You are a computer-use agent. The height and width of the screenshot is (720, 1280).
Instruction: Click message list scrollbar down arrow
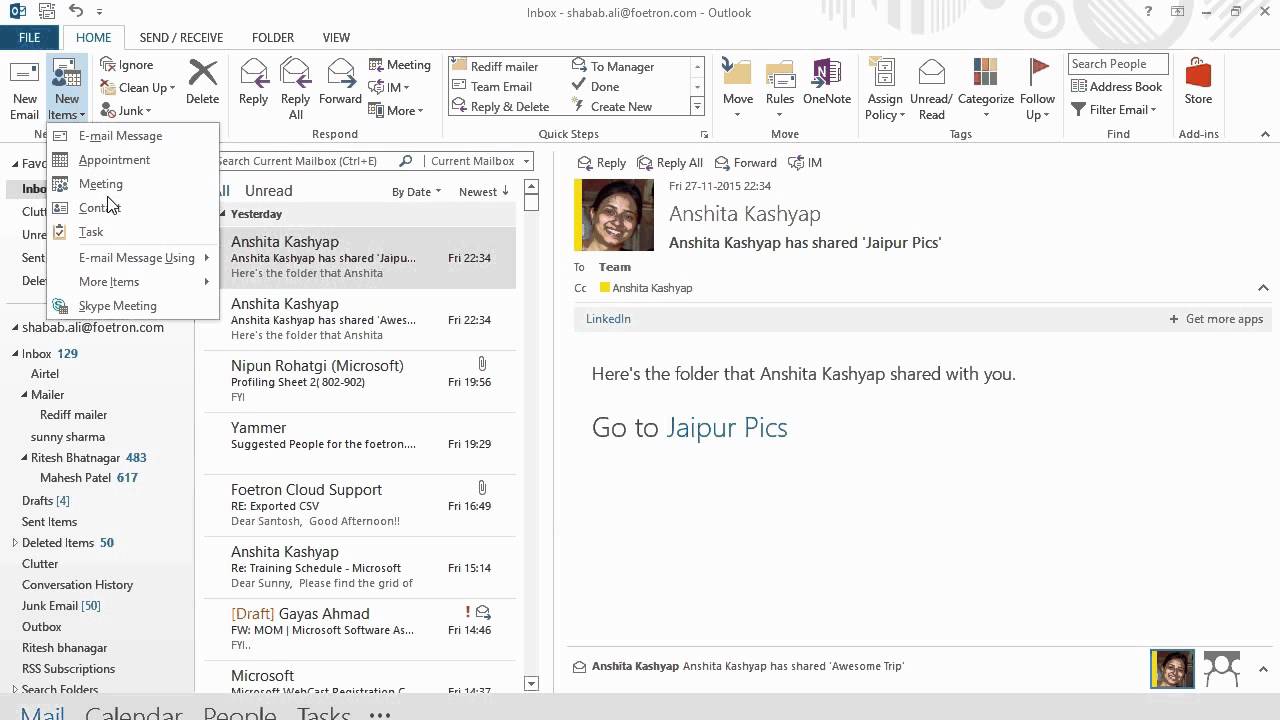click(x=531, y=684)
